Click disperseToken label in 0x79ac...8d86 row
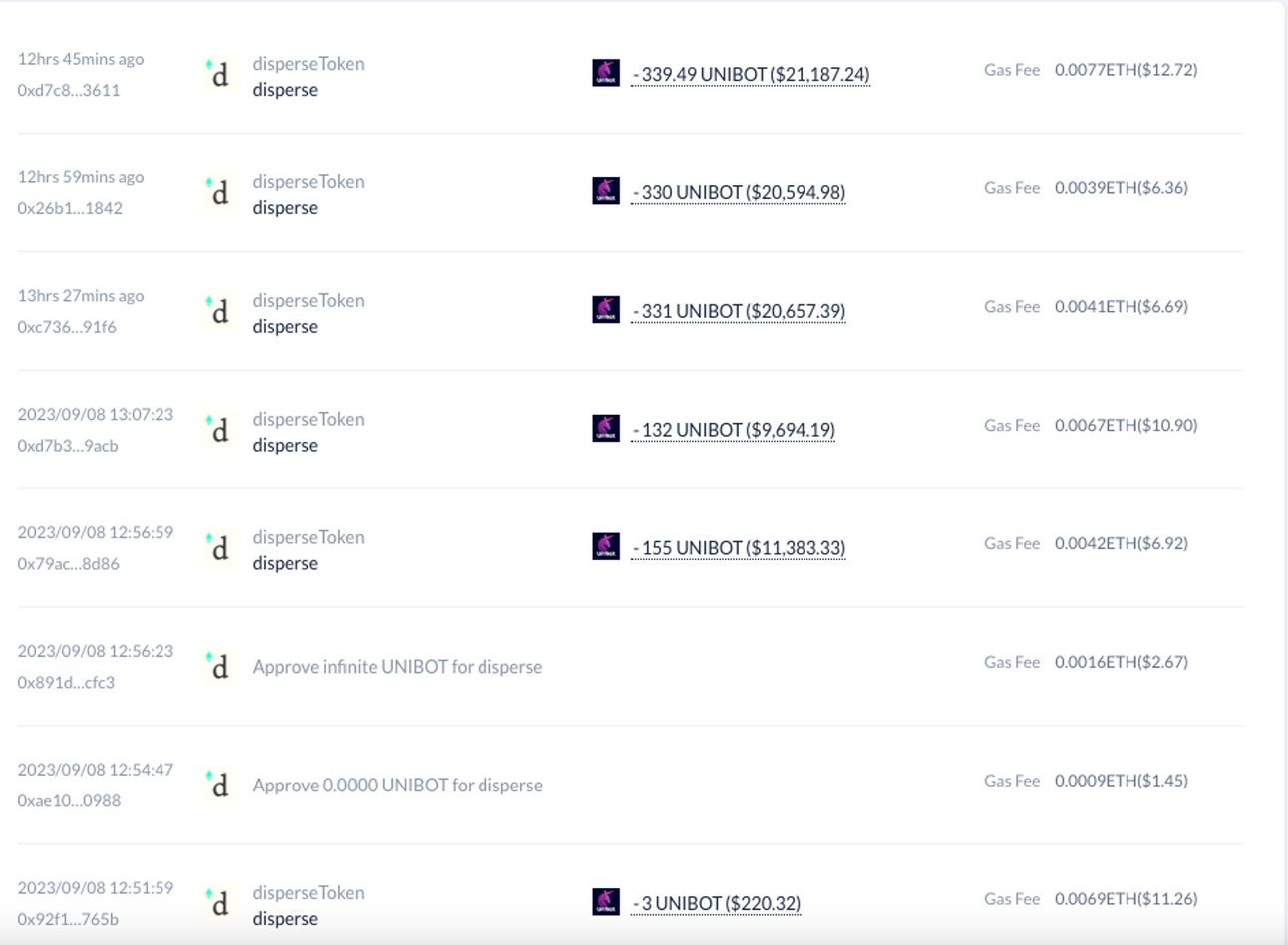 308,538
